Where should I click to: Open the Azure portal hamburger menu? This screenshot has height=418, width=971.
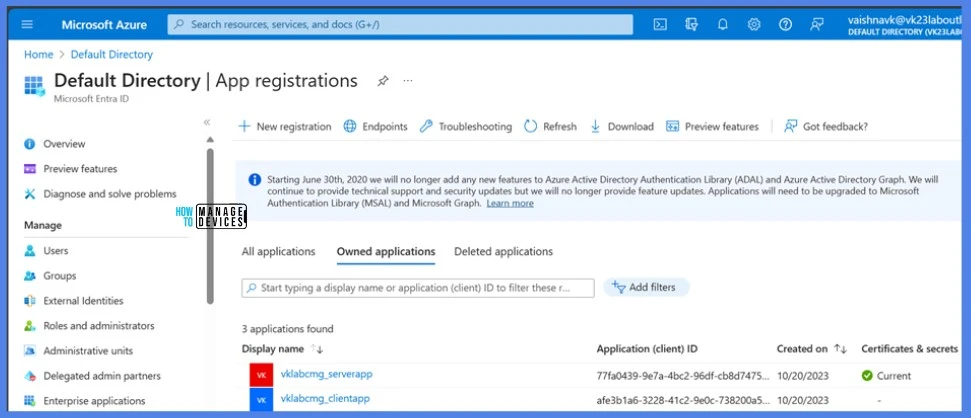coord(27,25)
